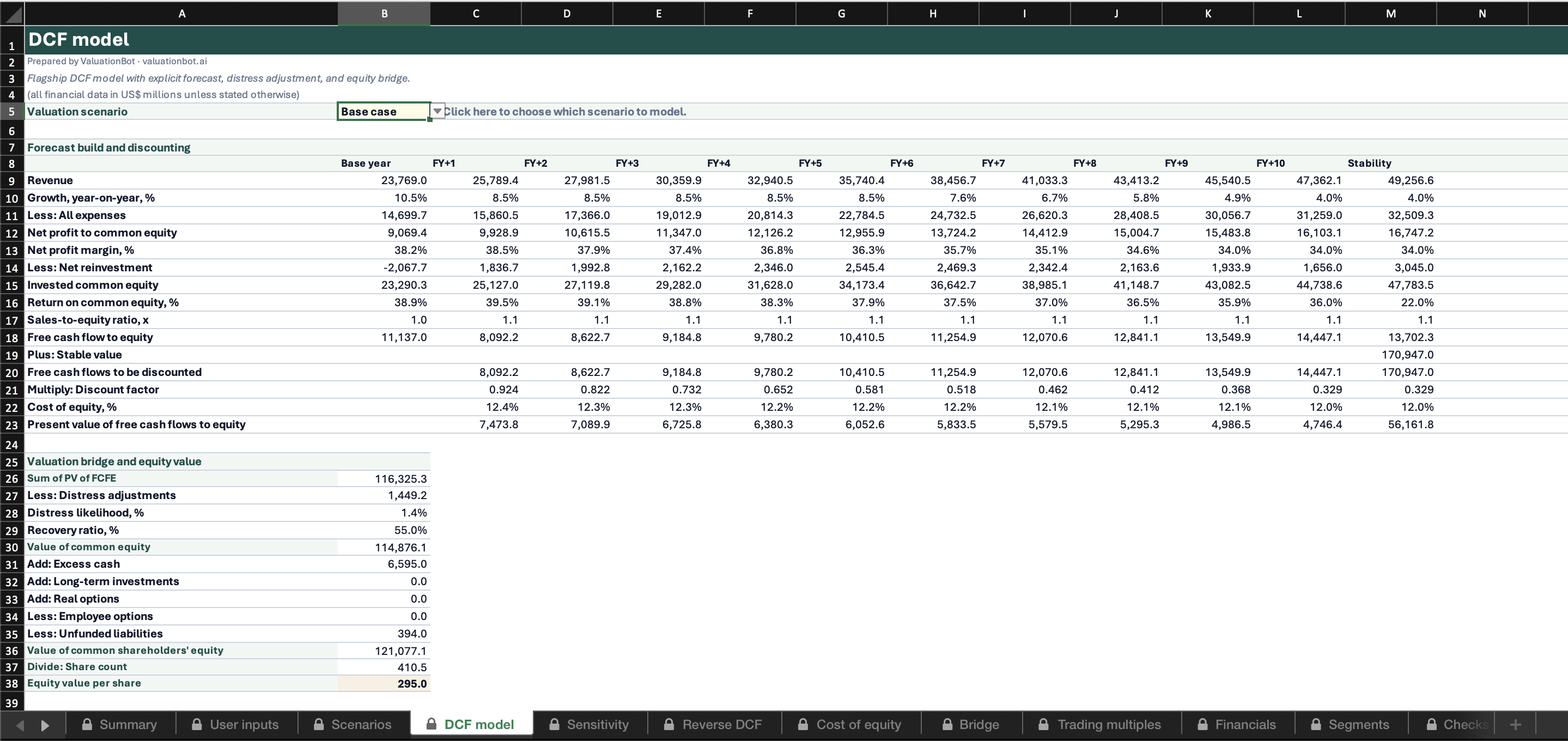Select shareholders' equity value 121,077.1
Screen dimensions: 1568x741
tap(384, 651)
